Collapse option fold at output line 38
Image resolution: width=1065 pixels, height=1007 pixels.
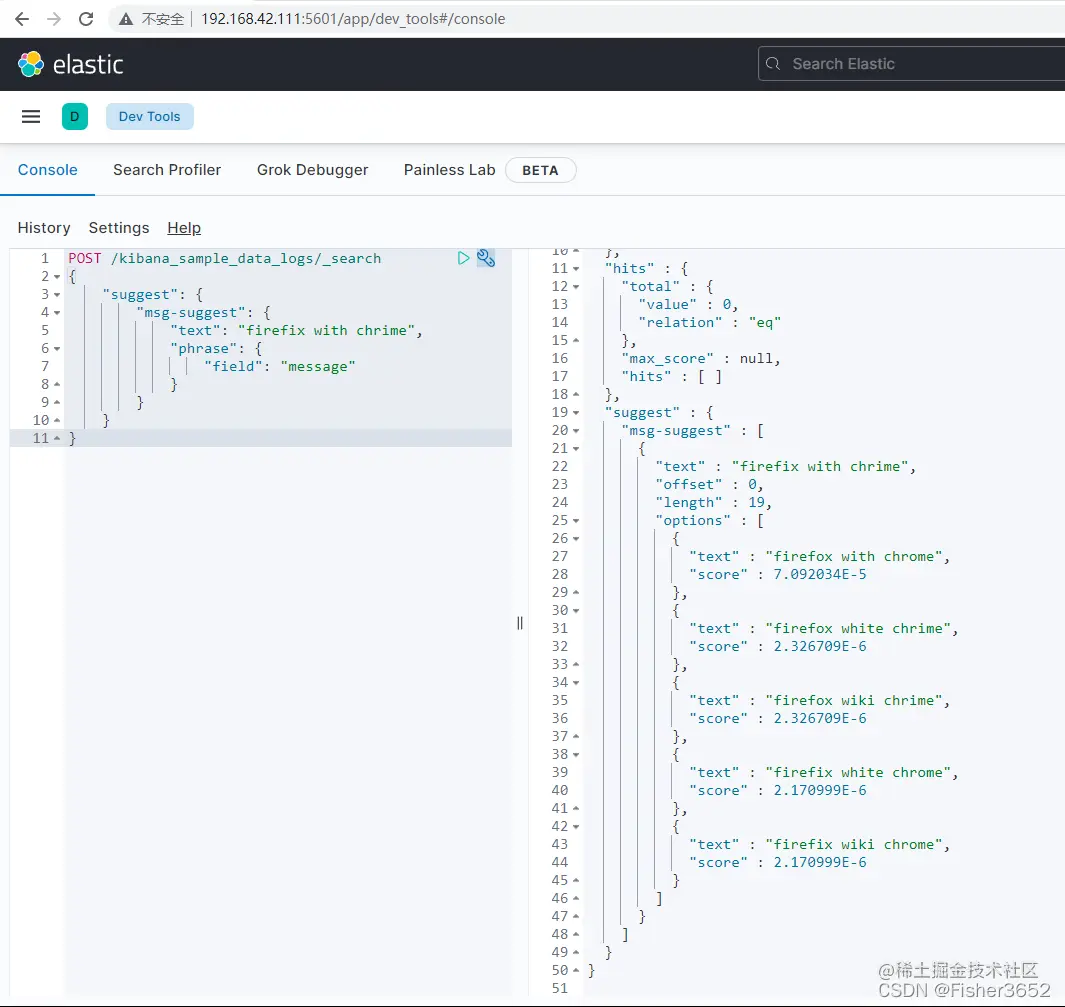pyautogui.click(x=576, y=754)
